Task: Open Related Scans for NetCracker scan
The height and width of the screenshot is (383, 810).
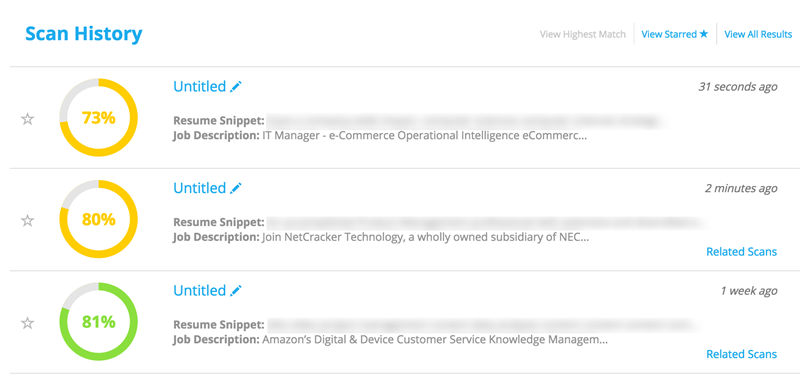Action: tap(741, 252)
